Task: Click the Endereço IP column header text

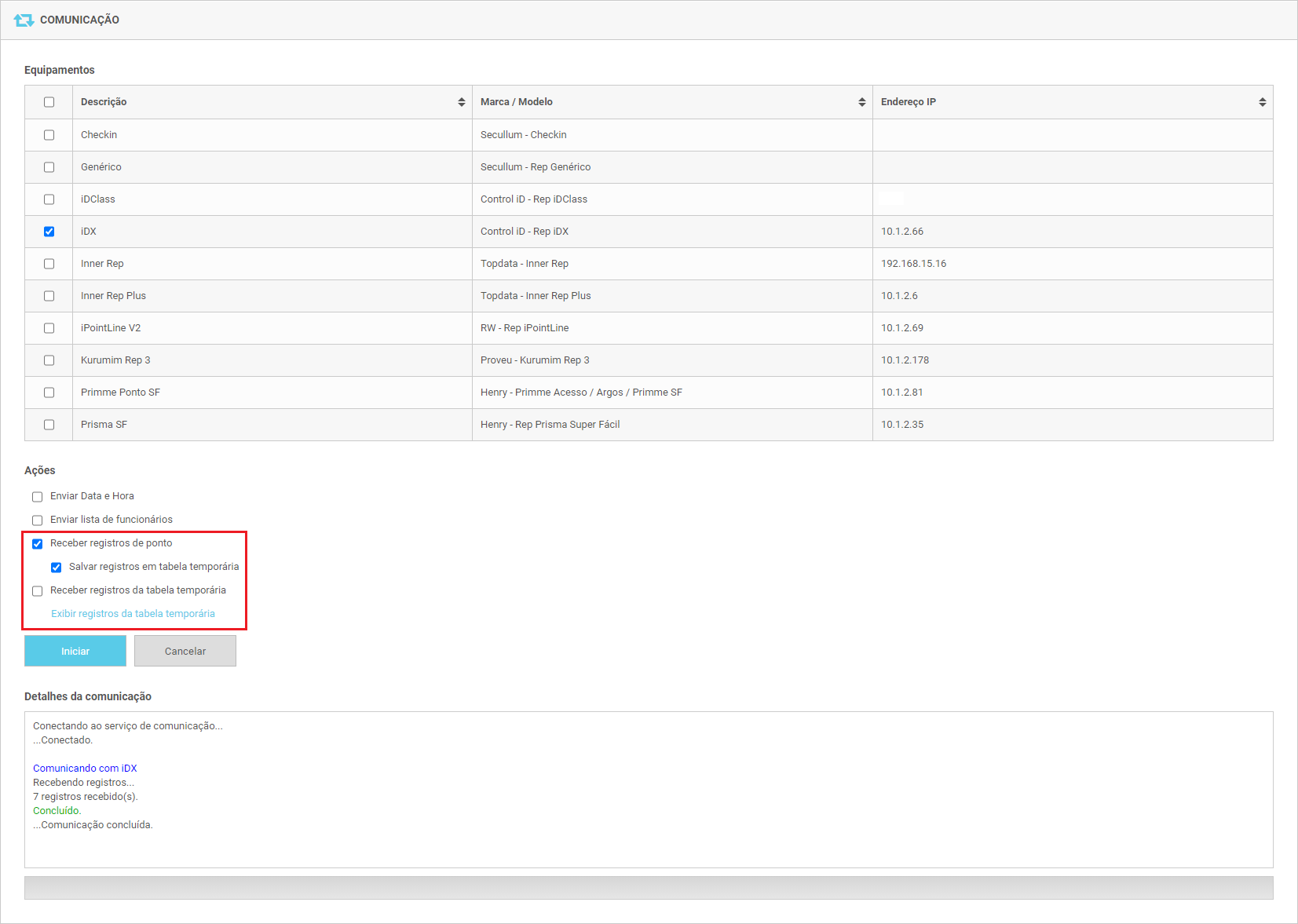Action: [x=909, y=102]
